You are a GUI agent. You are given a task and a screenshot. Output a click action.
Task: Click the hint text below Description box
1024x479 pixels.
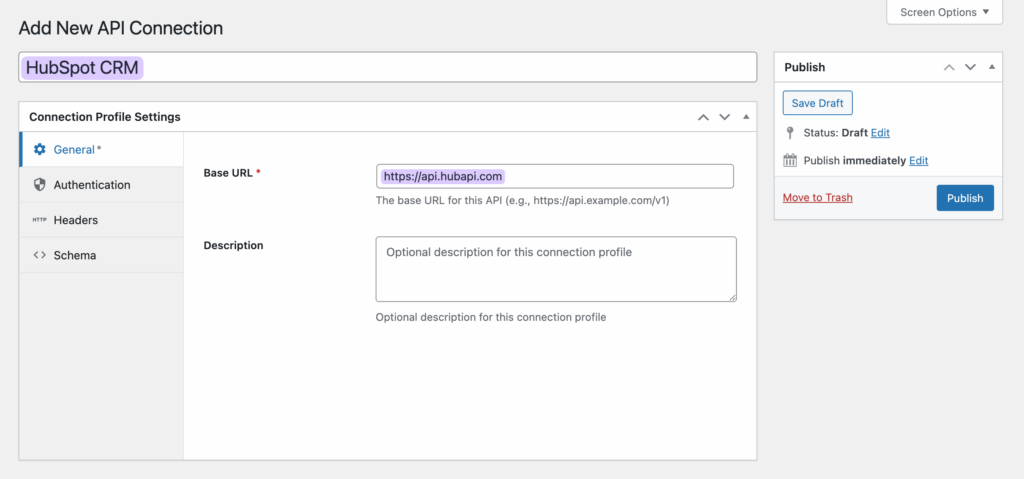pos(491,318)
